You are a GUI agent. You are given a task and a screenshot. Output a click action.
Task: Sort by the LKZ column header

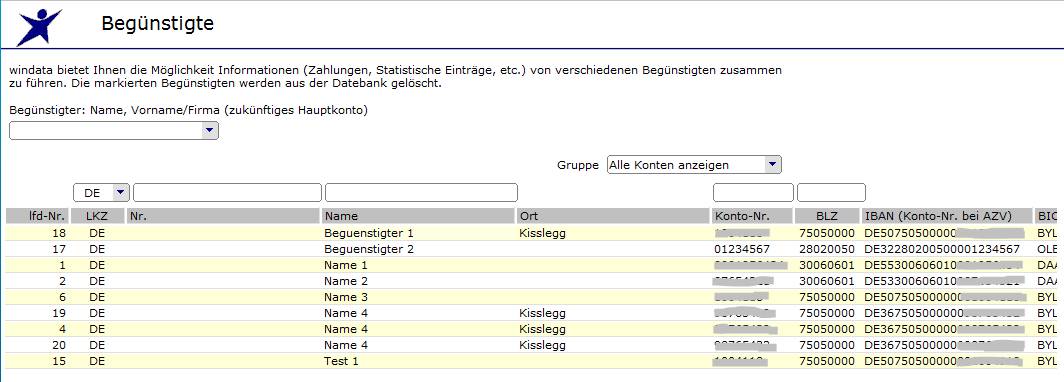(x=98, y=216)
